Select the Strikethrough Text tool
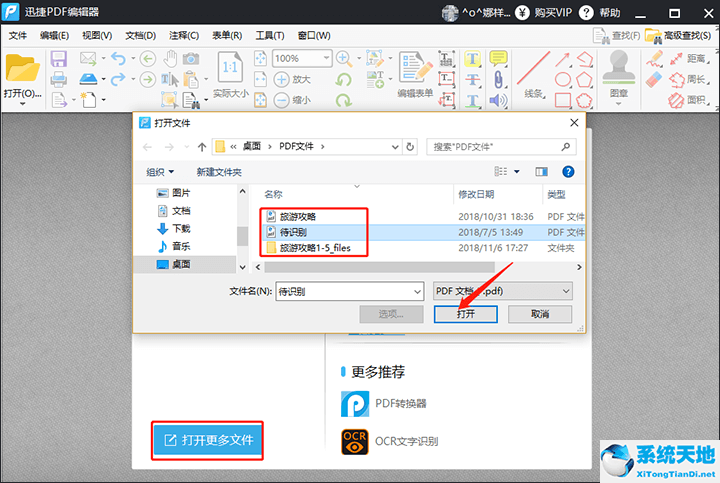 point(472,79)
